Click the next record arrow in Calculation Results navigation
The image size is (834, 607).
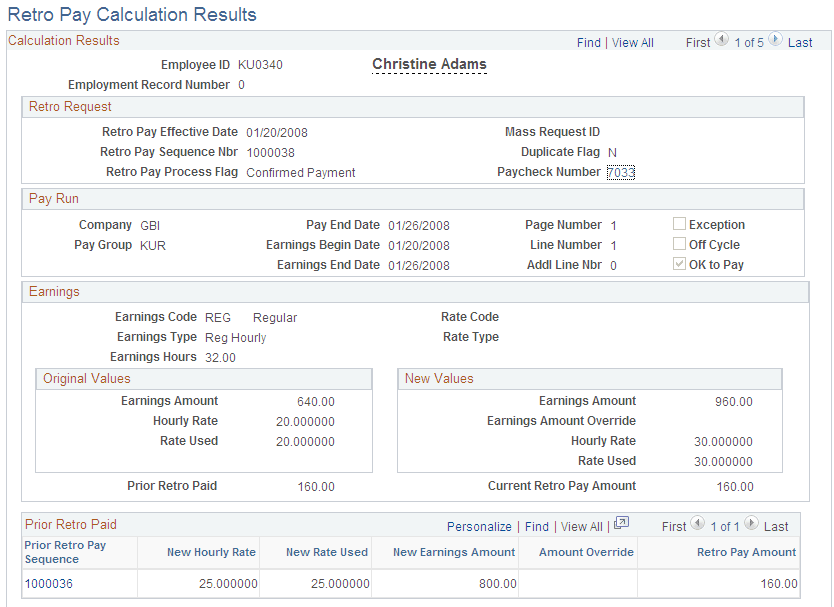point(775,42)
